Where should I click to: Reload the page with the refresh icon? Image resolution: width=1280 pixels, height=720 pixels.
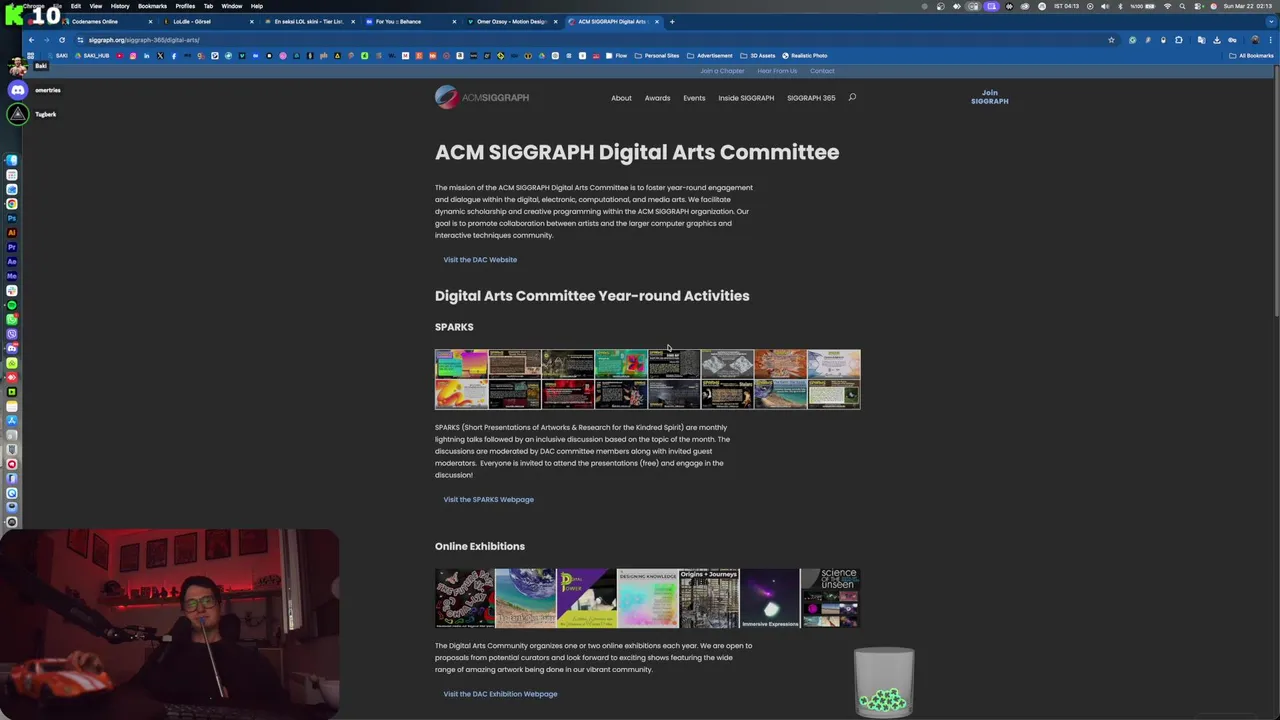click(x=62, y=40)
